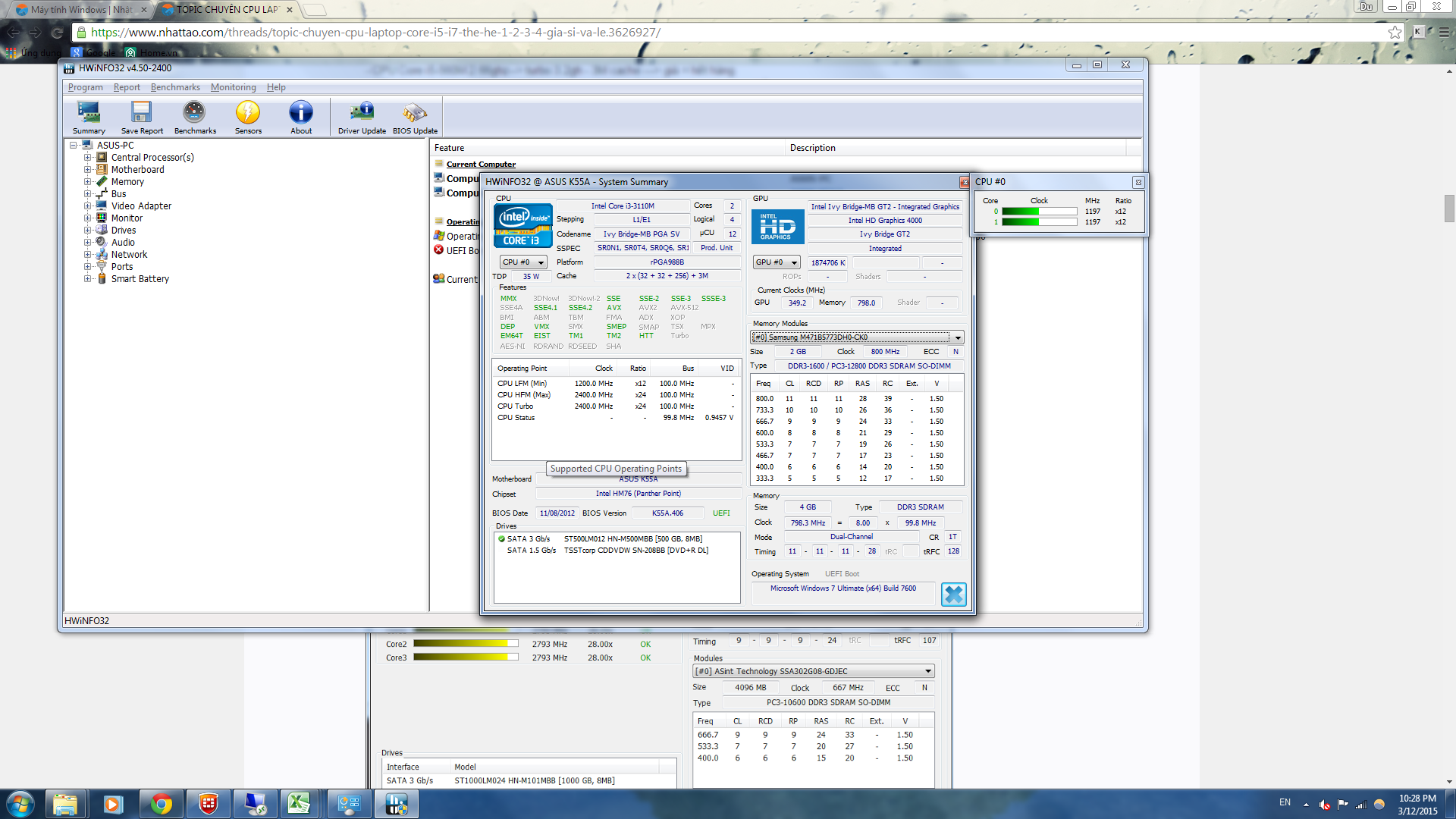Click Core 0 clock usage bar
The width and height of the screenshot is (1456, 819).
point(1039,212)
